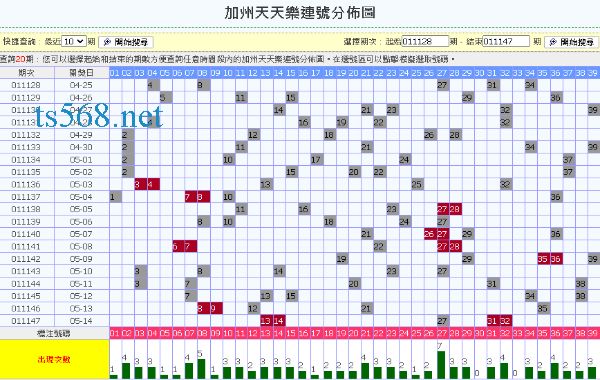Click period number 011136

(26, 184)
